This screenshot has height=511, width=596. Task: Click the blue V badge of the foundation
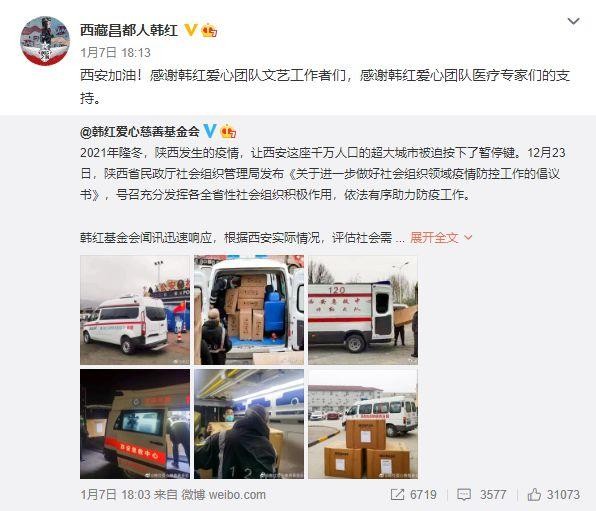(210, 131)
